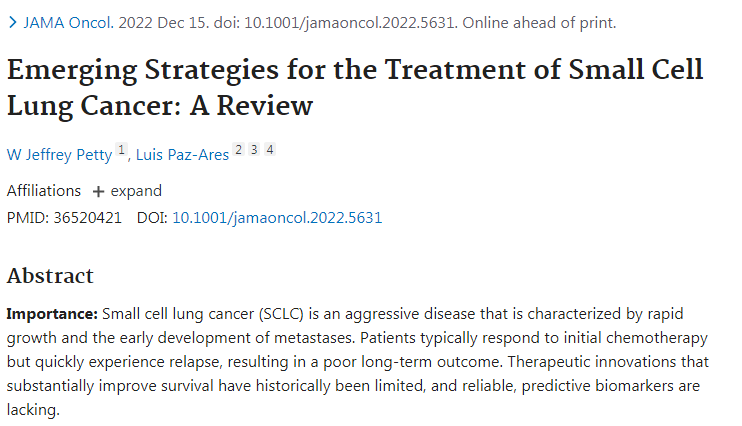Click the plus icon next to Affiliations
This screenshot has width=742, height=426.
pyautogui.click(x=98, y=191)
